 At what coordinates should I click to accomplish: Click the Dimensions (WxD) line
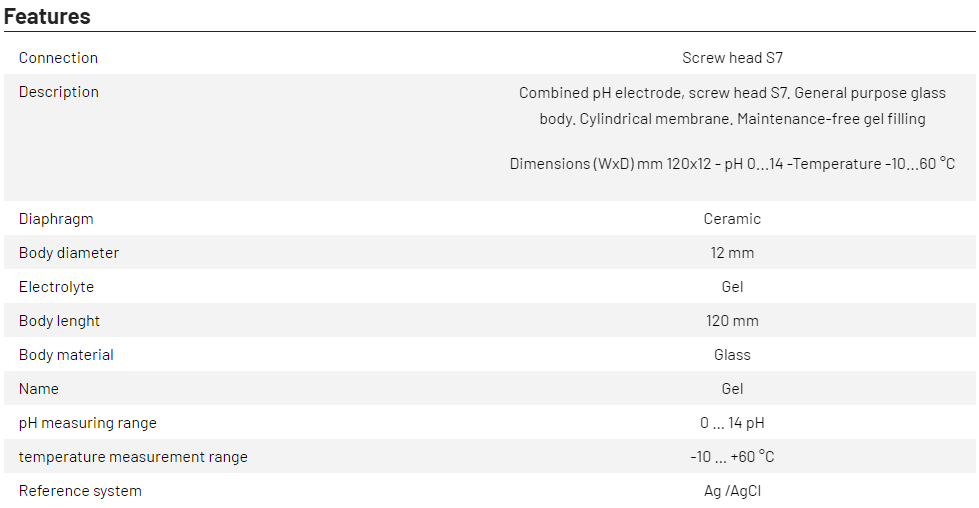point(732,164)
